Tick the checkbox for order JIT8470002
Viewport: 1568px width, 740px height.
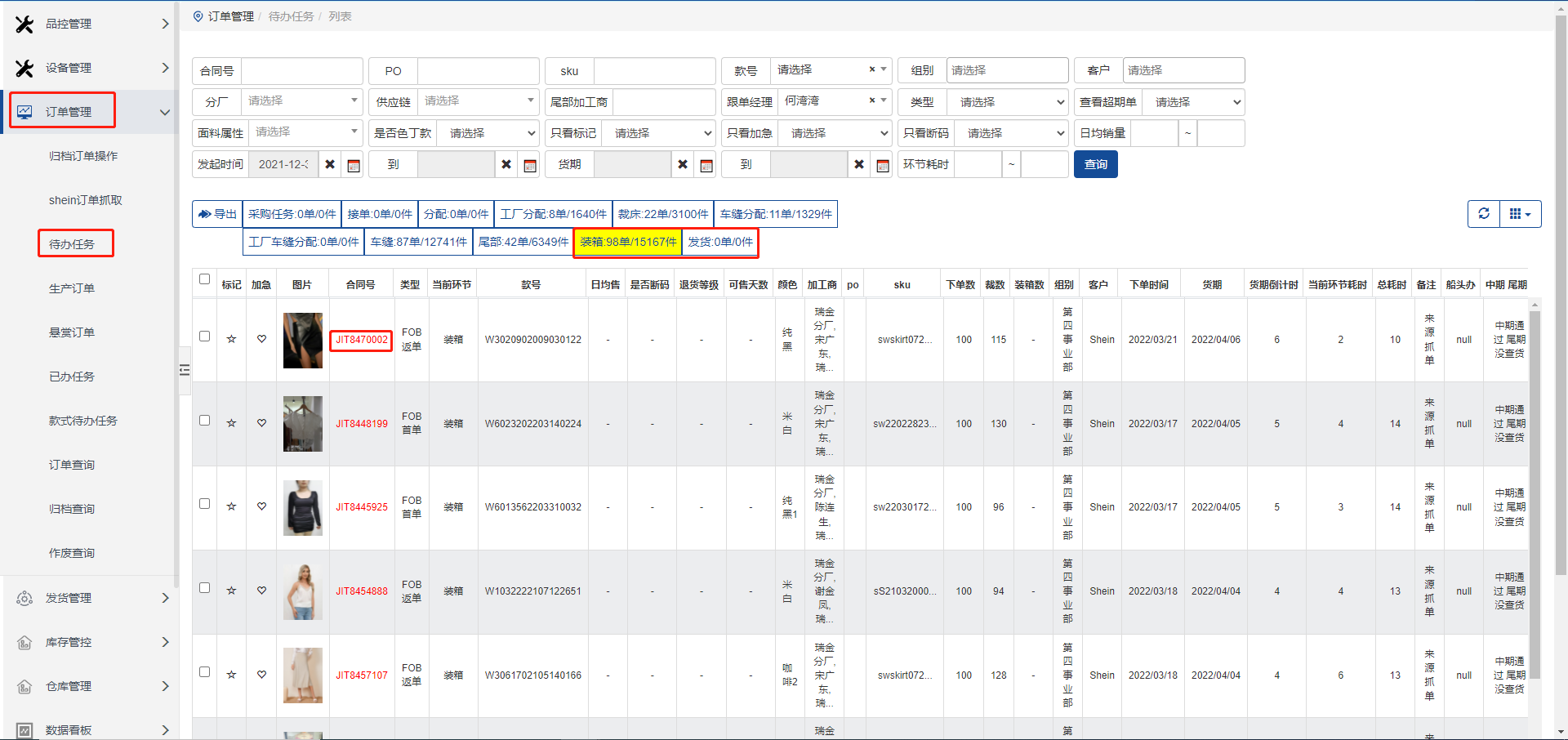205,337
